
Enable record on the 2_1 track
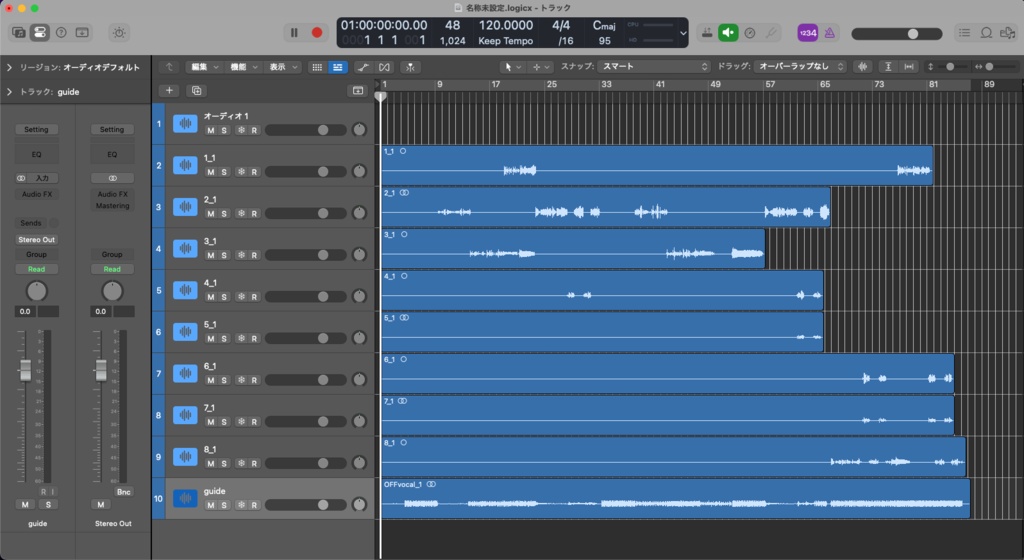coord(254,214)
